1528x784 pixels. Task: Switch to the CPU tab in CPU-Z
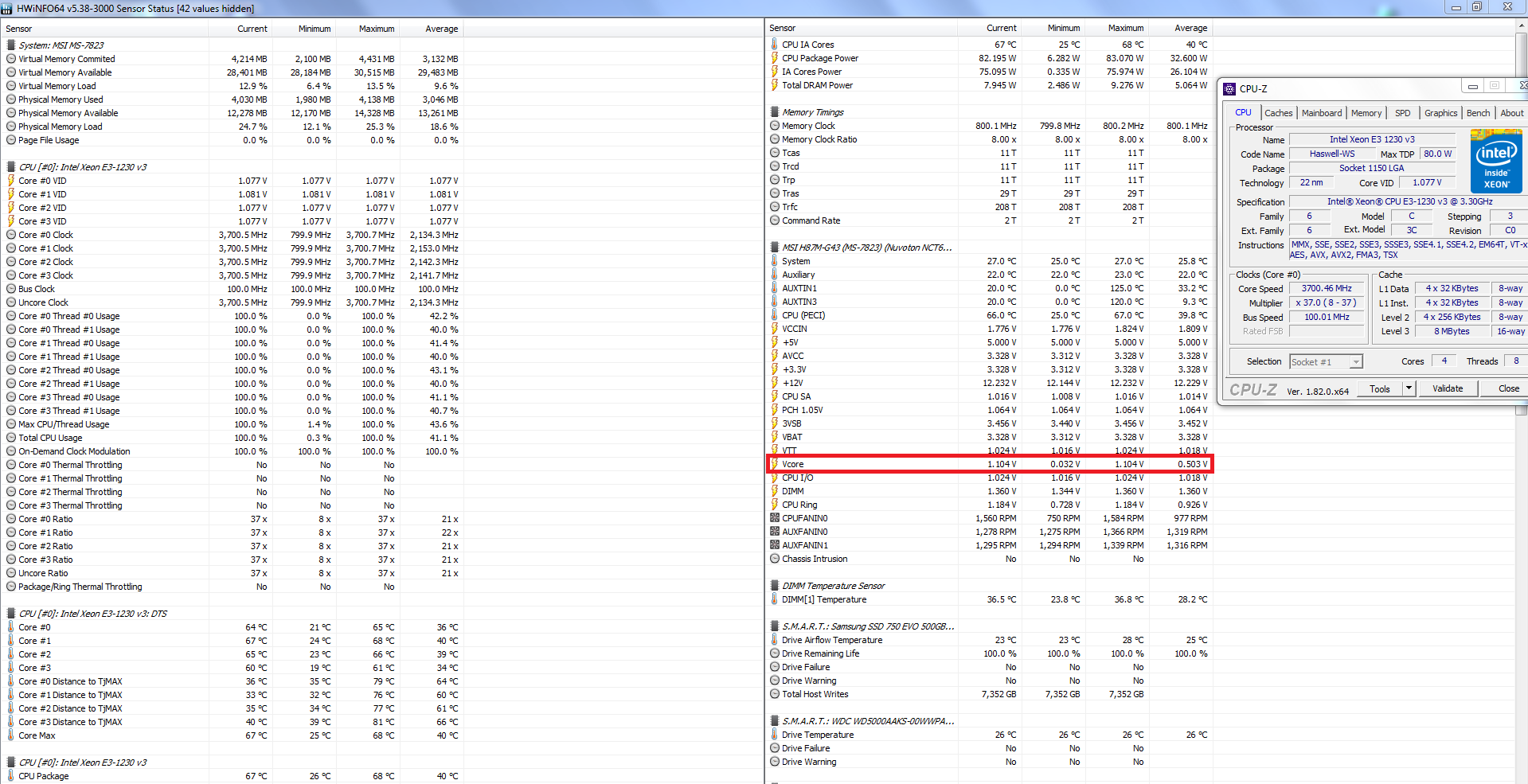click(x=1243, y=112)
